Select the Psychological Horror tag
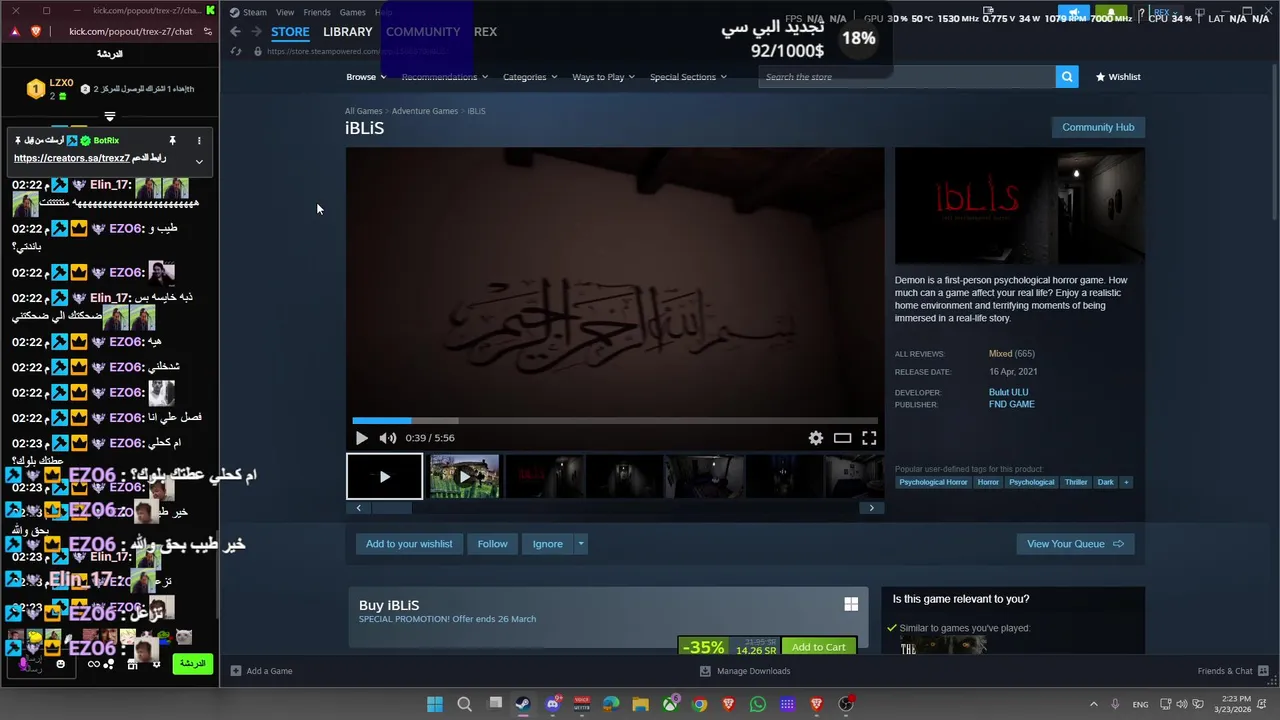The width and height of the screenshot is (1280, 720). [933, 482]
